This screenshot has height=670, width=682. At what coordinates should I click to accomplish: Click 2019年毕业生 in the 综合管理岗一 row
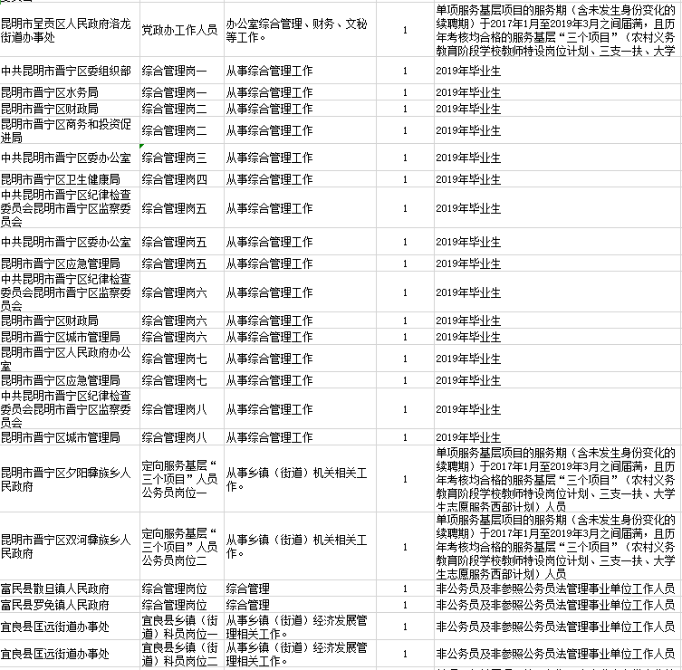pyautogui.click(x=467, y=71)
